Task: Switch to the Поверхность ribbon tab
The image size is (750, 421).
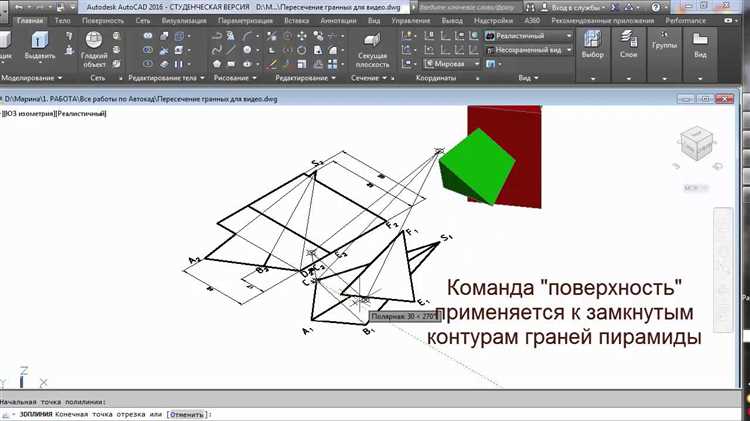Action: point(103,21)
